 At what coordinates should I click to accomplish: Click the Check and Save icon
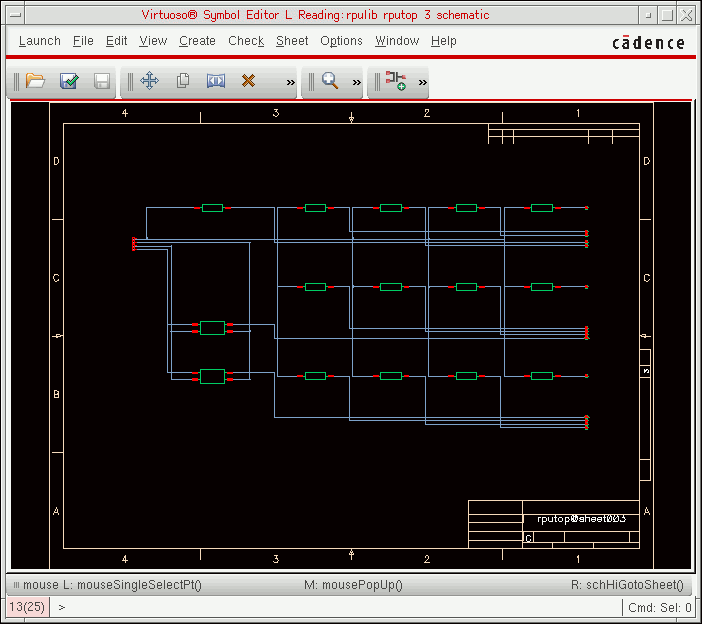click(69, 81)
